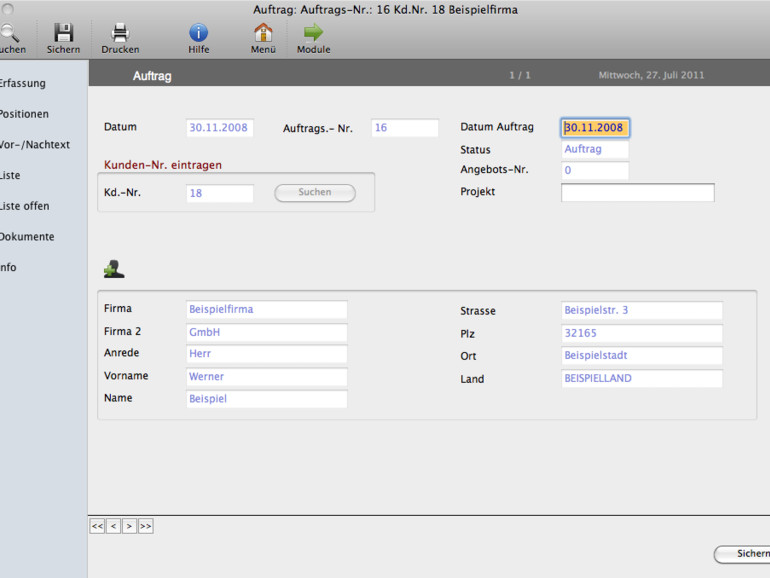770x578 pixels.
Task: Click the Datum field showing 30.11.2008
Action: click(x=220, y=128)
